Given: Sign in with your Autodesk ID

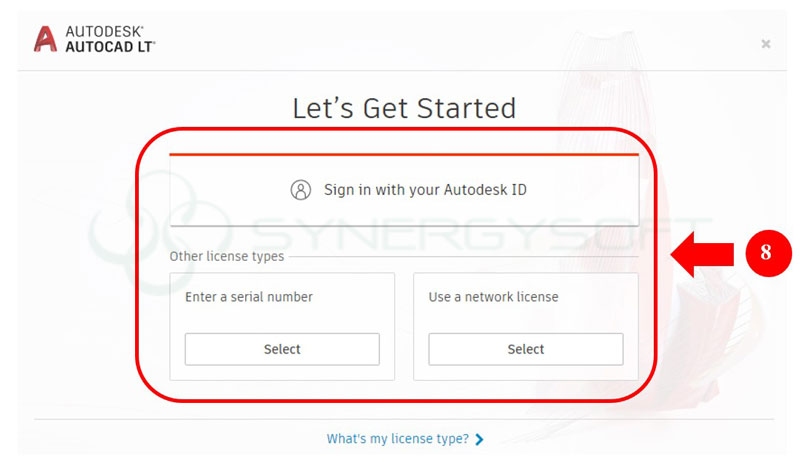Looking at the screenshot, I should click(x=404, y=190).
